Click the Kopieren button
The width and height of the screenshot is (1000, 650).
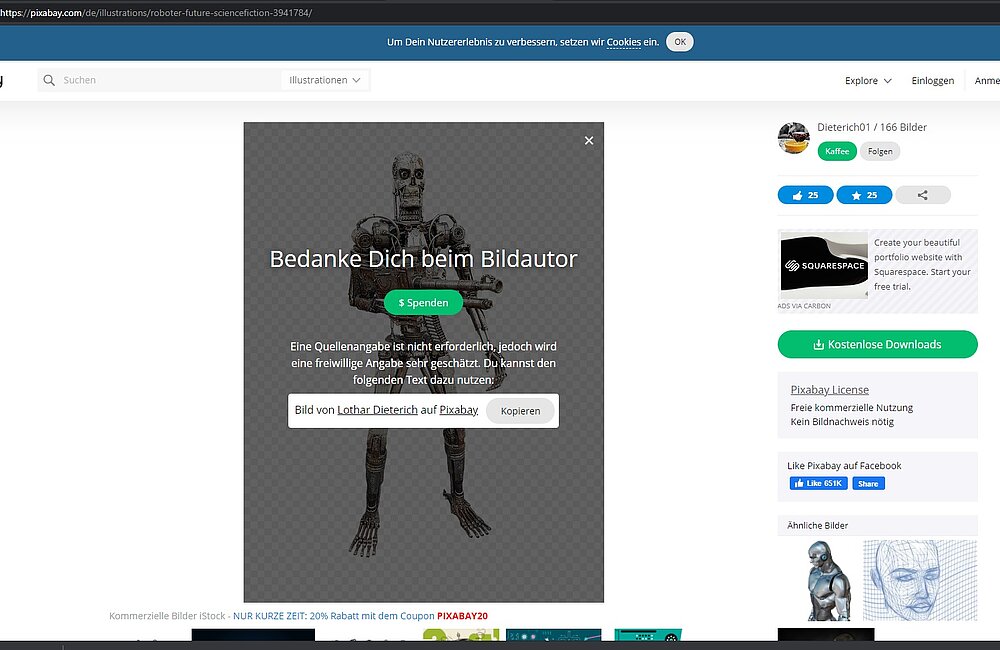(520, 411)
